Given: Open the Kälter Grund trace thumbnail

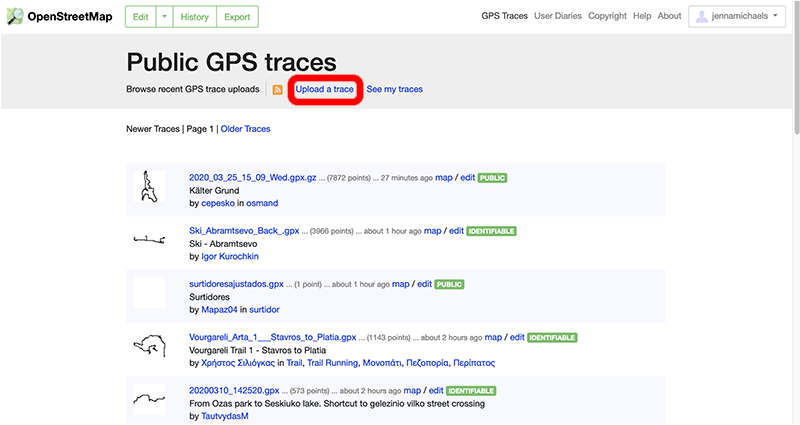Looking at the screenshot, I should 149,186.
